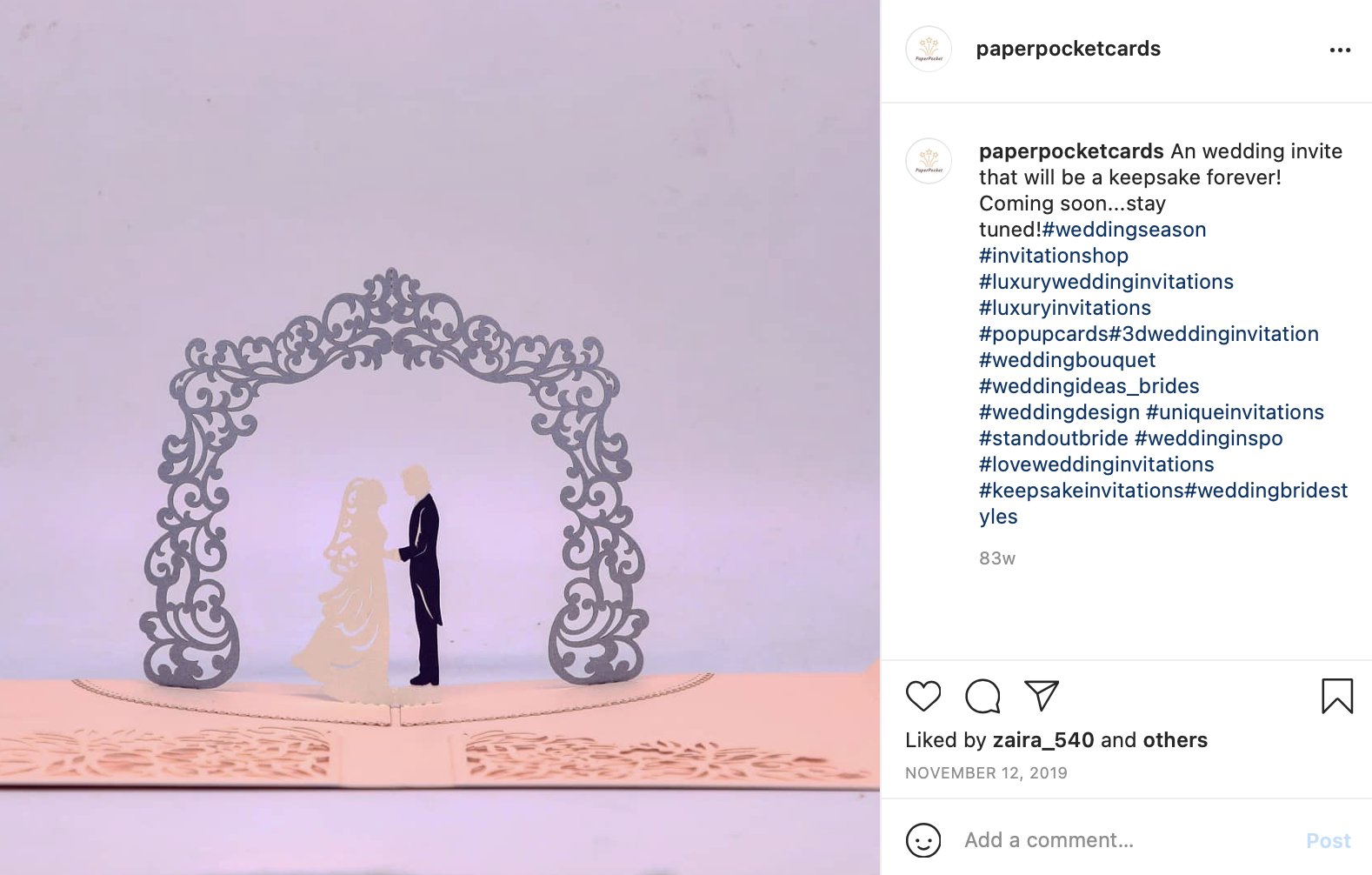This screenshot has width=1372, height=875.
Task: Open the #invitationshop hashtag
Action: (1054, 256)
